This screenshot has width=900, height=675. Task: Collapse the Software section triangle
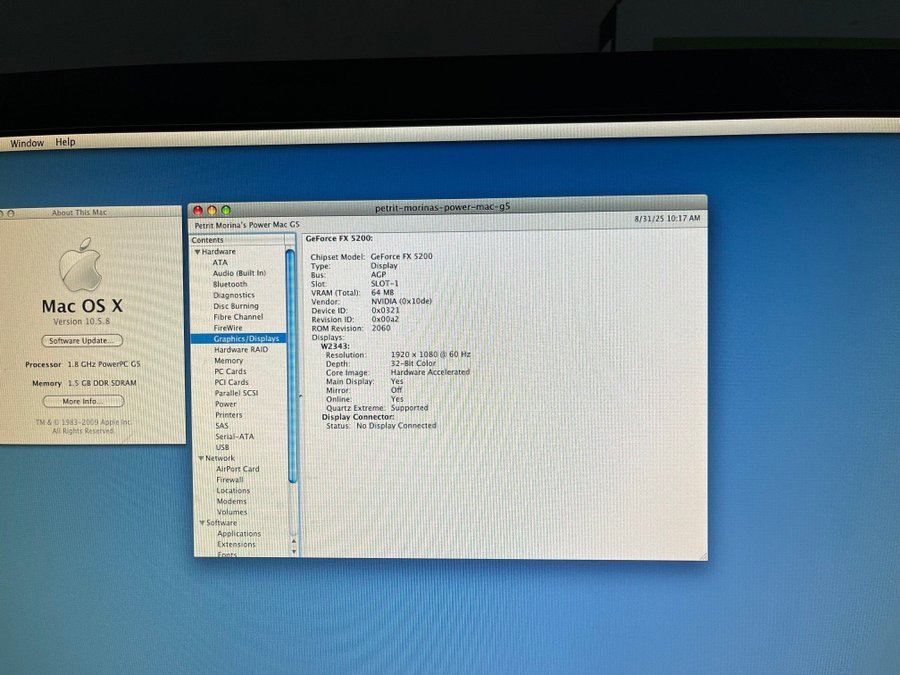(x=202, y=523)
